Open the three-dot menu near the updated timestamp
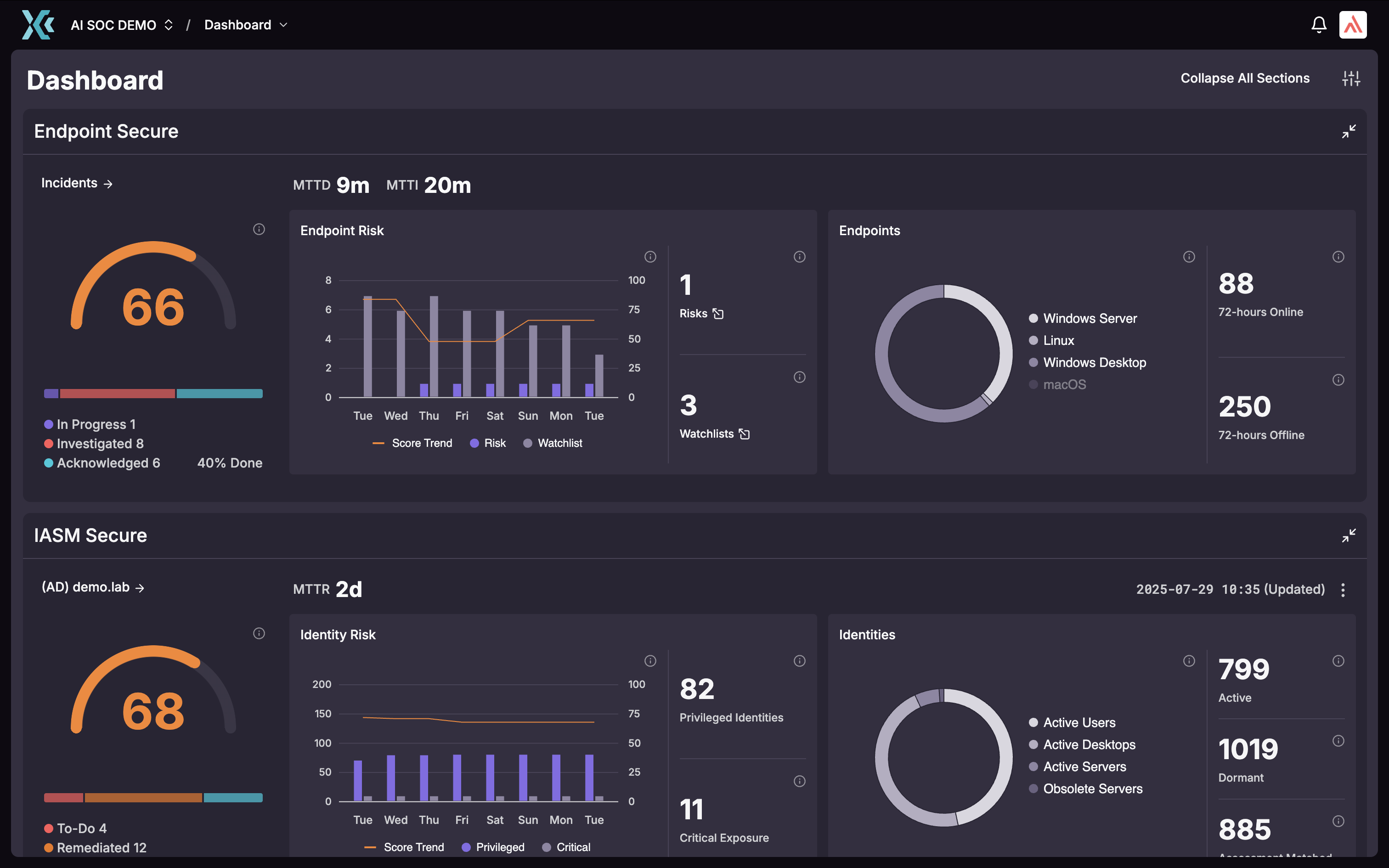Image resolution: width=1389 pixels, height=868 pixels. (x=1343, y=589)
